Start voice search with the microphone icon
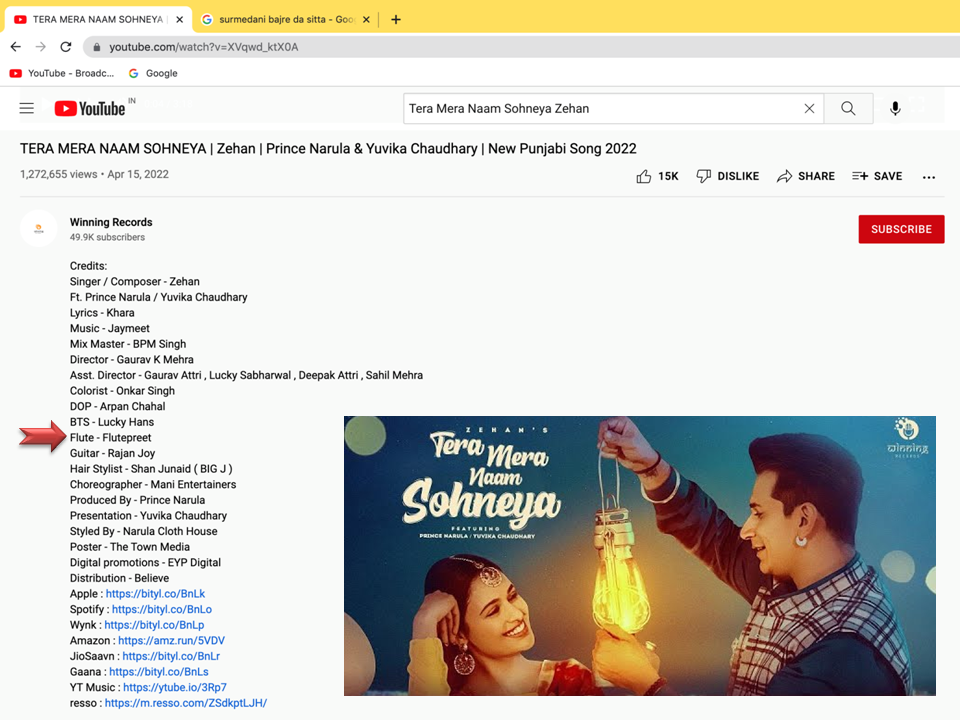Screen dimensions: 960x720 (x=895, y=108)
